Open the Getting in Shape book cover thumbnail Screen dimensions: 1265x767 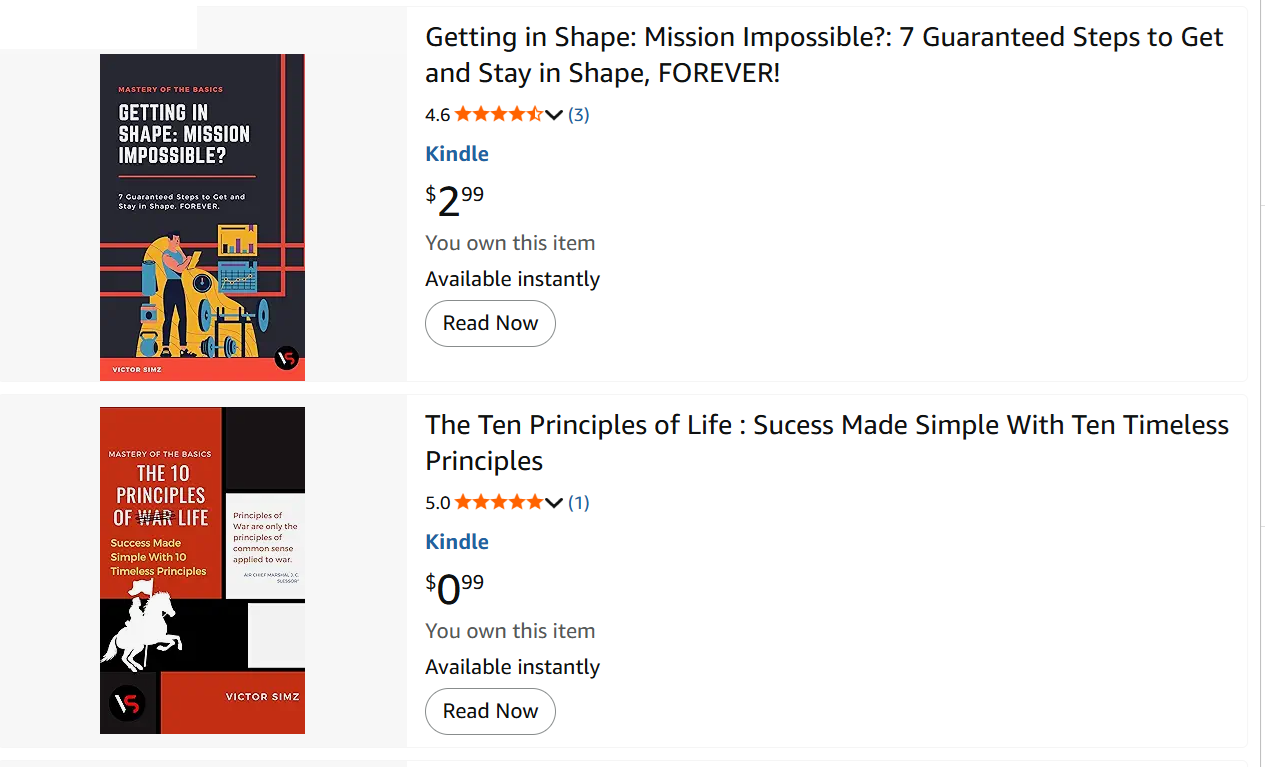tap(202, 217)
